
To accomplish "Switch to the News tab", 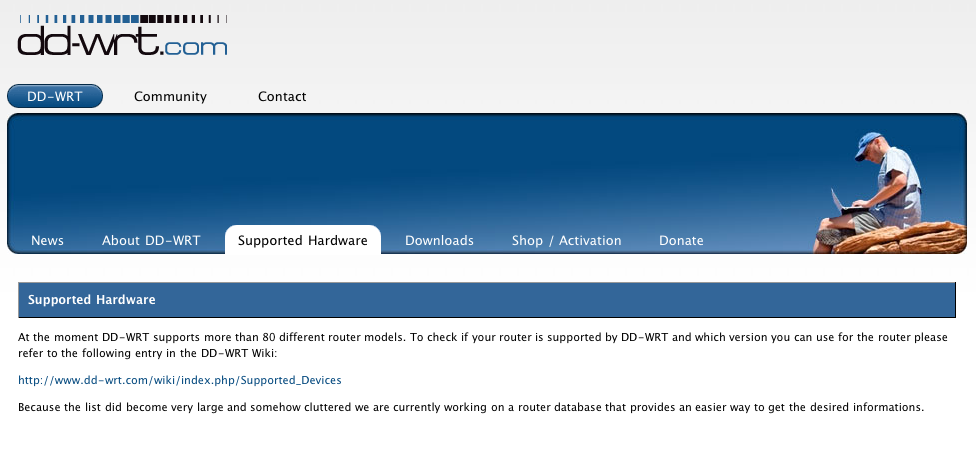I will [47, 240].
